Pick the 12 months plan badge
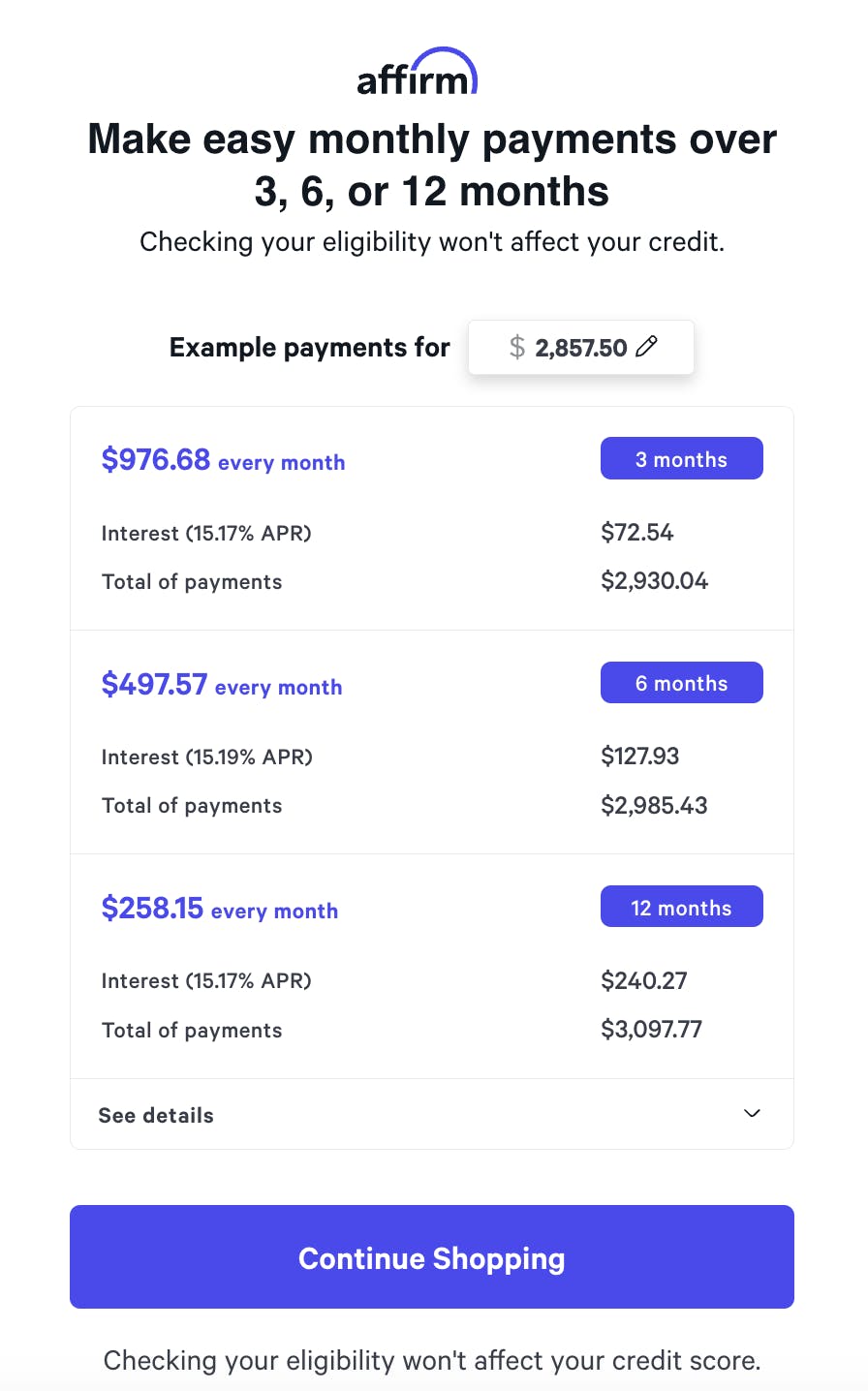The width and height of the screenshot is (868, 1391). tap(681, 908)
